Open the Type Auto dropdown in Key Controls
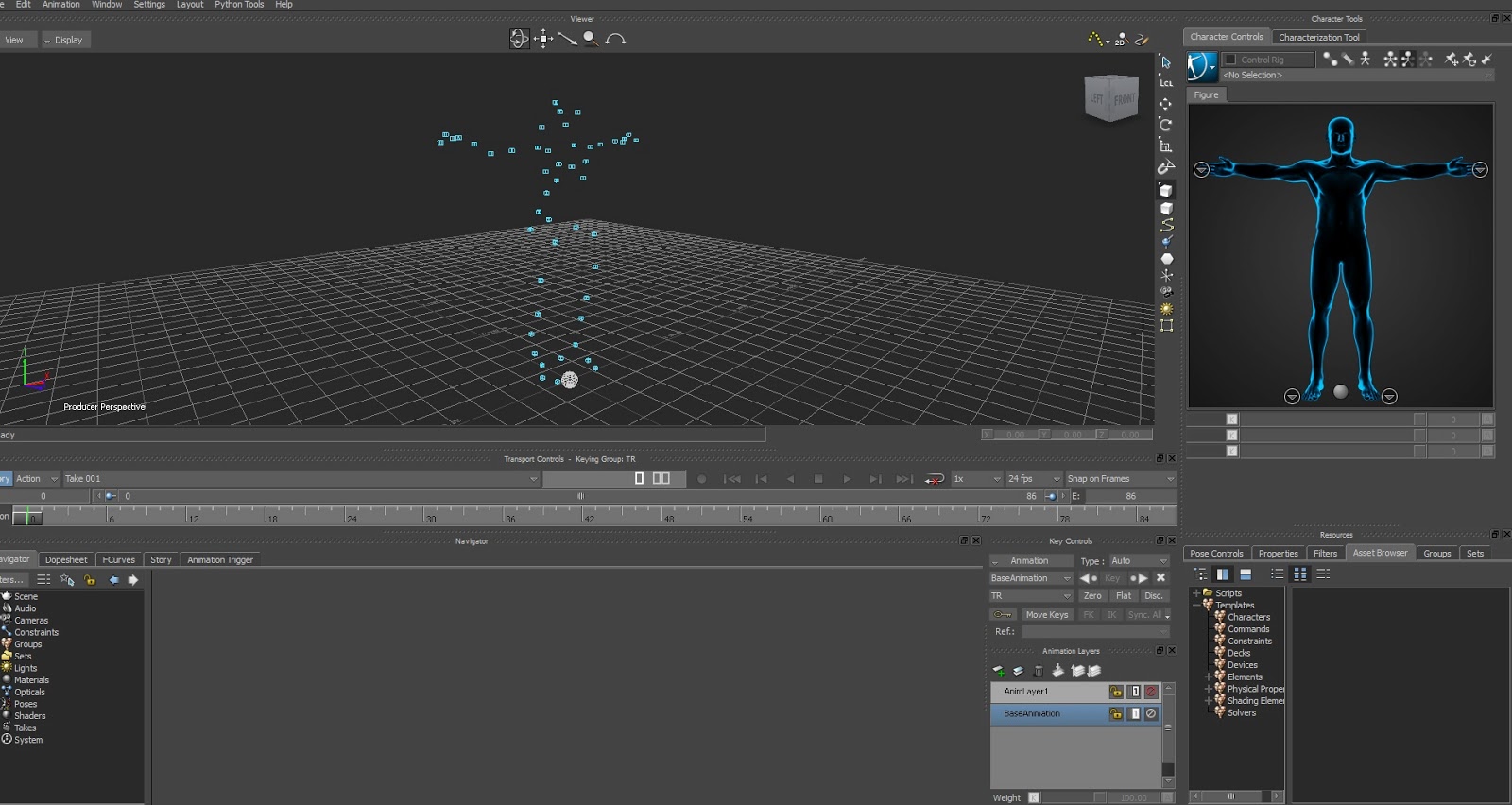The height and width of the screenshot is (805, 1512). [x=1140, y=561]
